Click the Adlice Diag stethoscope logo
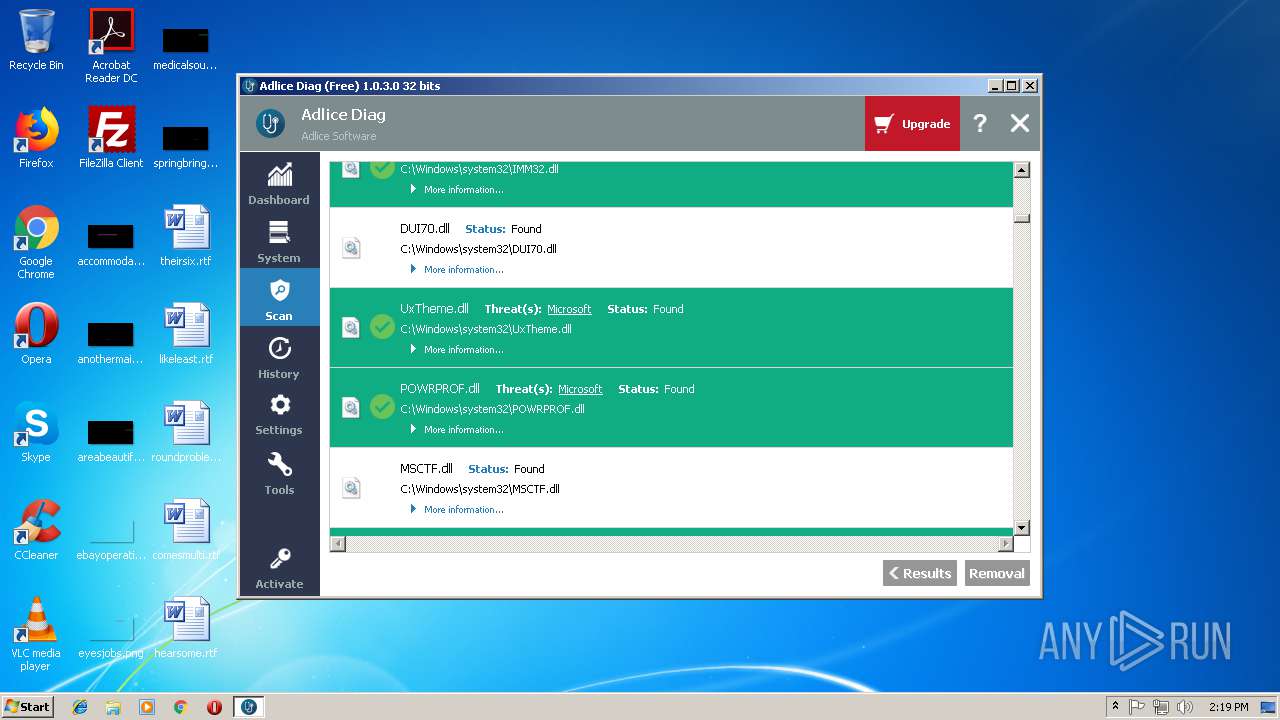 pyautogui.click(x=269, y=123)
